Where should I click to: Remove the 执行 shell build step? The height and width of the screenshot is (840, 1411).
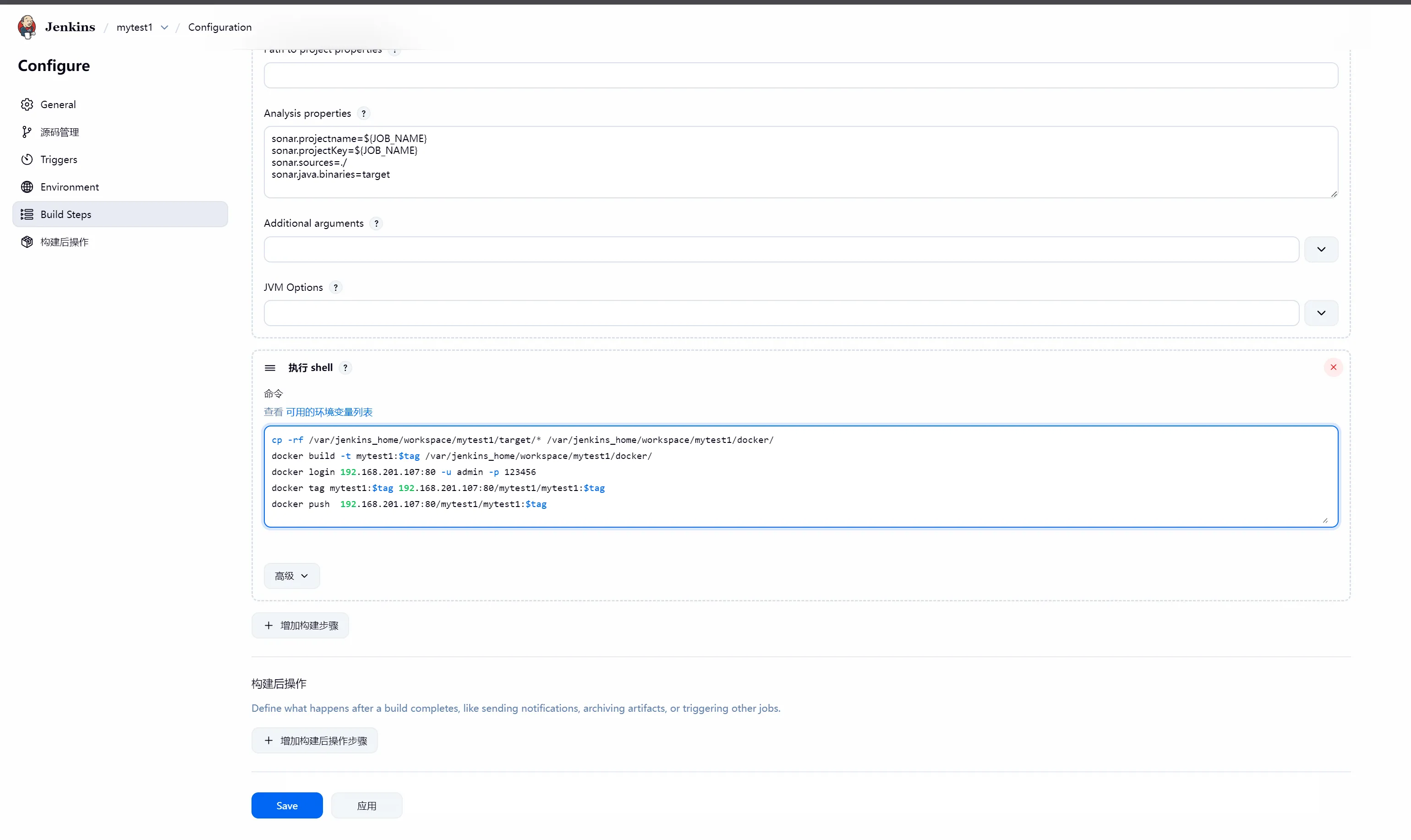point(1333,367)
